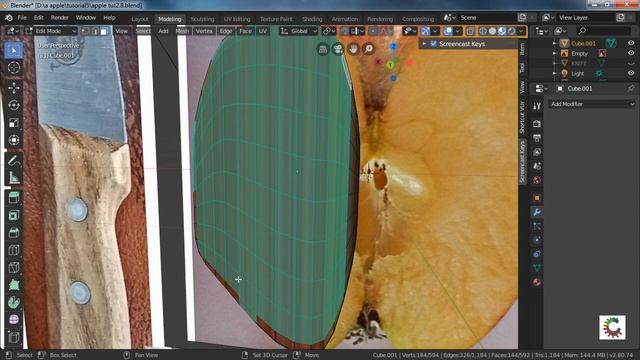The height and width of the screenshot is (360, 640).
Task: Open the Output properties tab
Action: [x=537, y=138]
